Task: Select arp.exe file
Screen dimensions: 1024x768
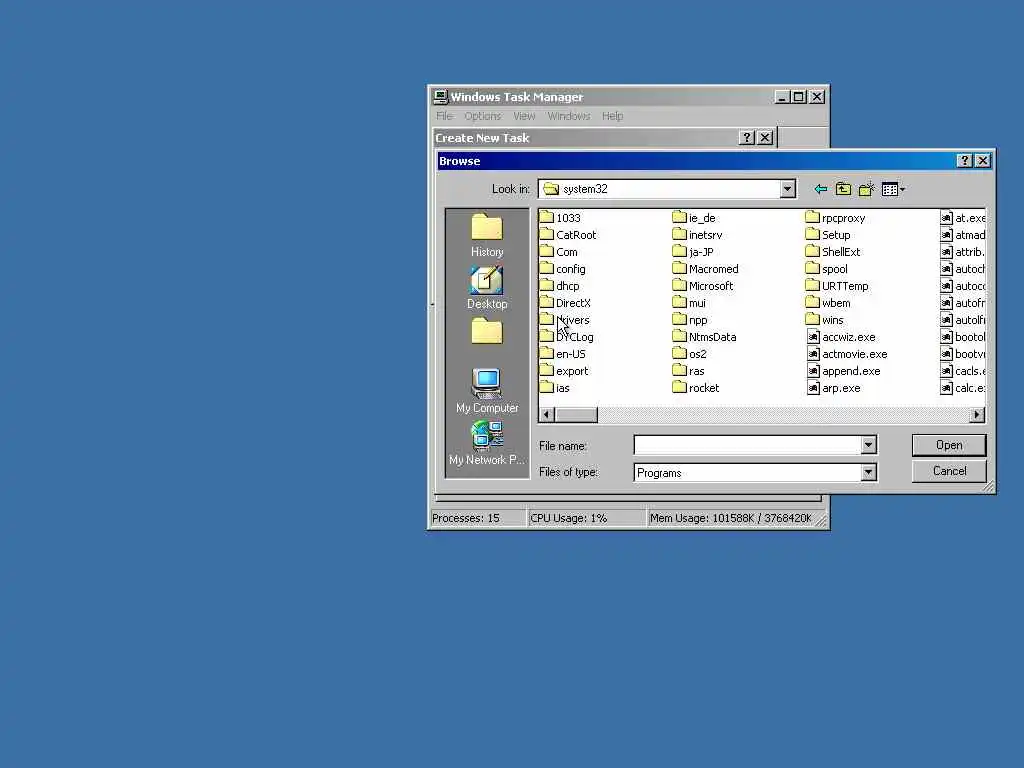Action: click(834, 388)
